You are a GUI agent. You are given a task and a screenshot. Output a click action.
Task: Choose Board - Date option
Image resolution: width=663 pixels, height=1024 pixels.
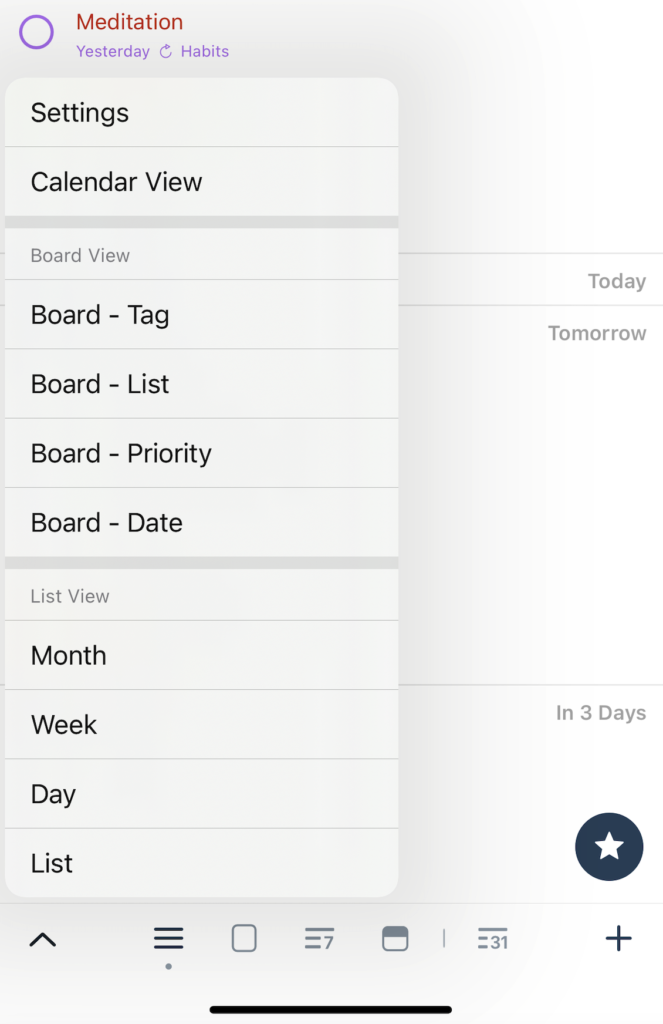(x=201, y=522)
